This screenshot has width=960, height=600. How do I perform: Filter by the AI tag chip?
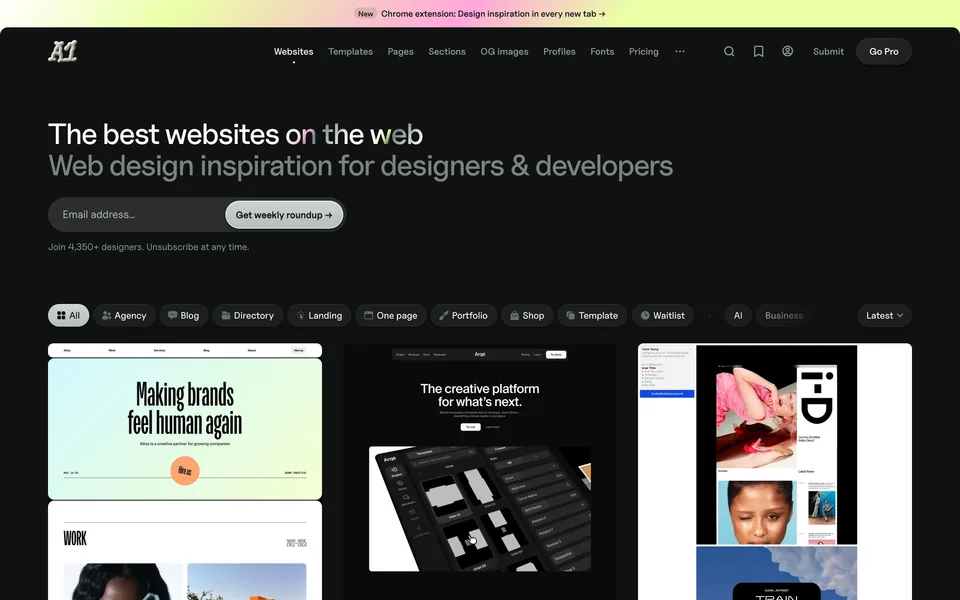click(x=738, y=315)
